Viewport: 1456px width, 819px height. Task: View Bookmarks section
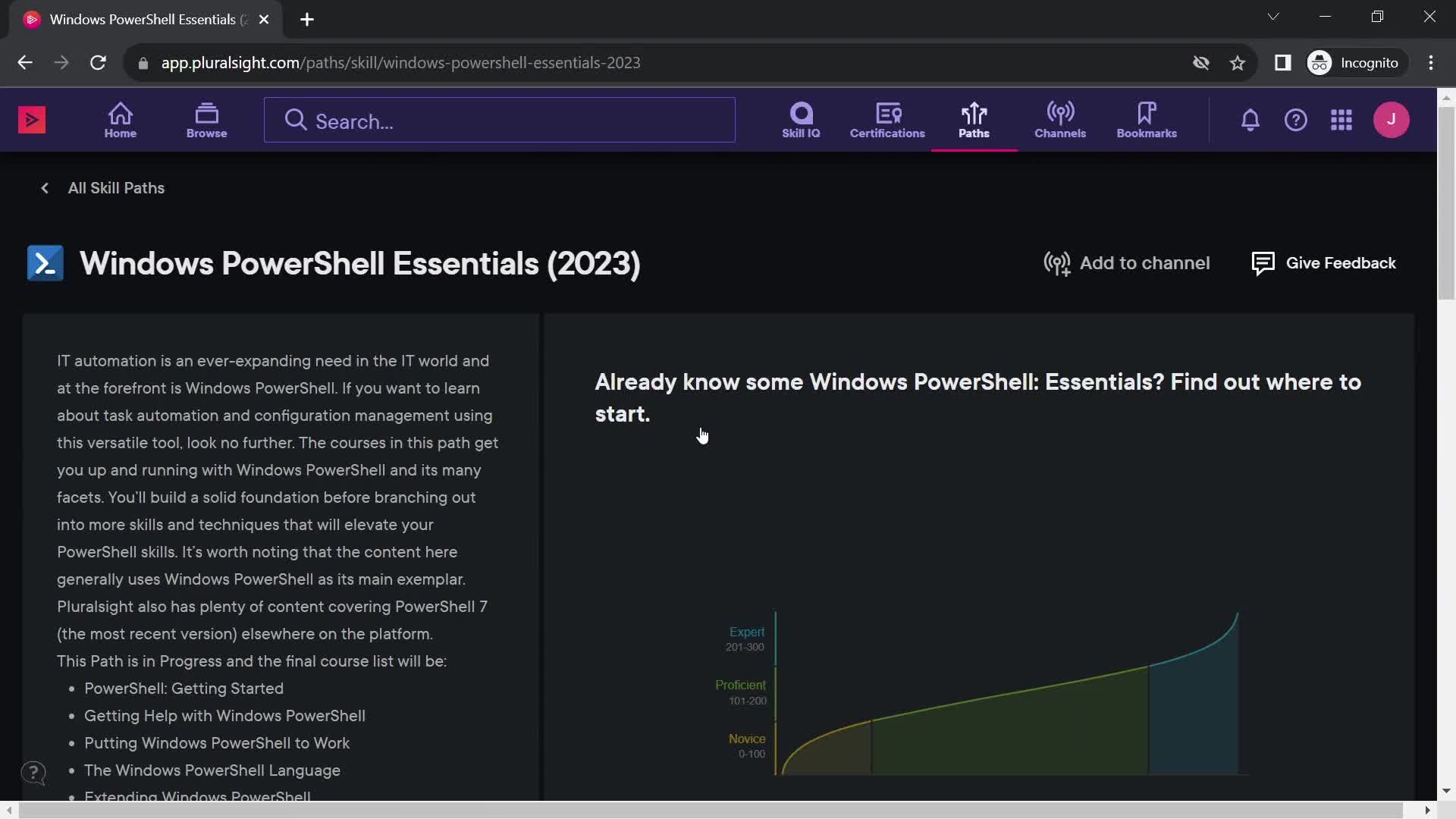1147,119
